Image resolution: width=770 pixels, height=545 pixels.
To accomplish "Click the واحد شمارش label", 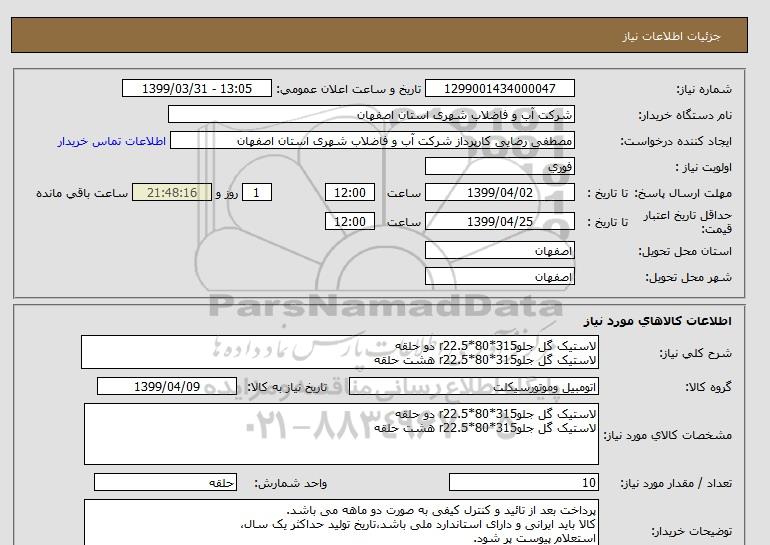I will 291,484.
